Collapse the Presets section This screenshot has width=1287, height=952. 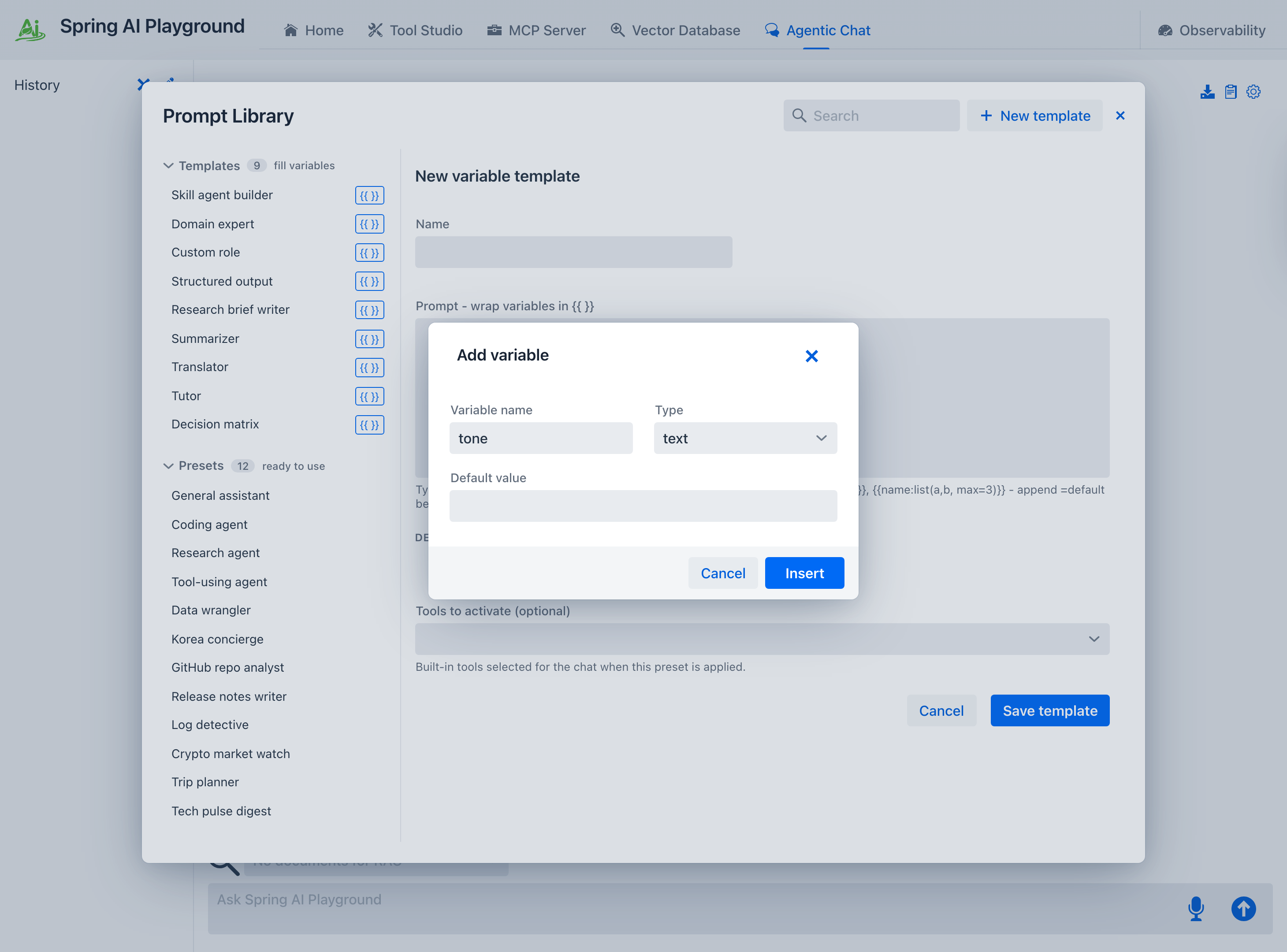(168, 465)
